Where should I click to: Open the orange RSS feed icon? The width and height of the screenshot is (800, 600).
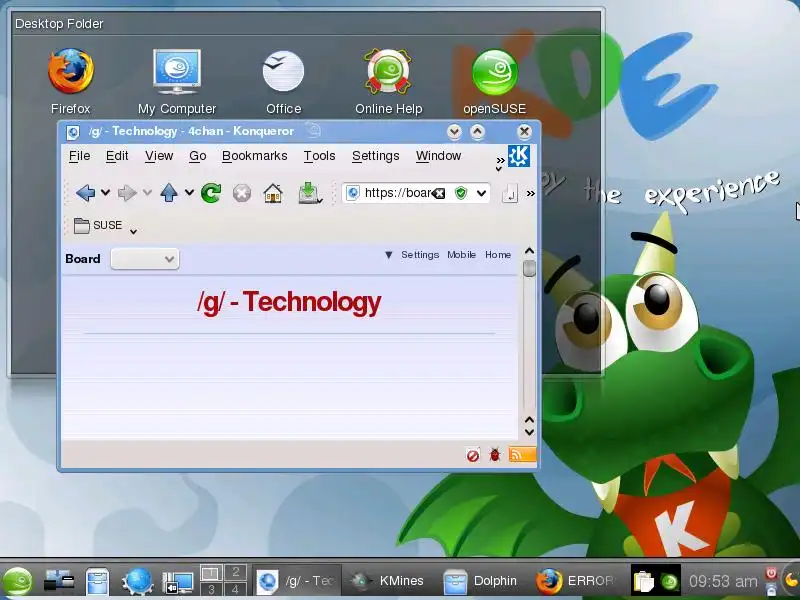pyautogui.click(x=522, y=454)
